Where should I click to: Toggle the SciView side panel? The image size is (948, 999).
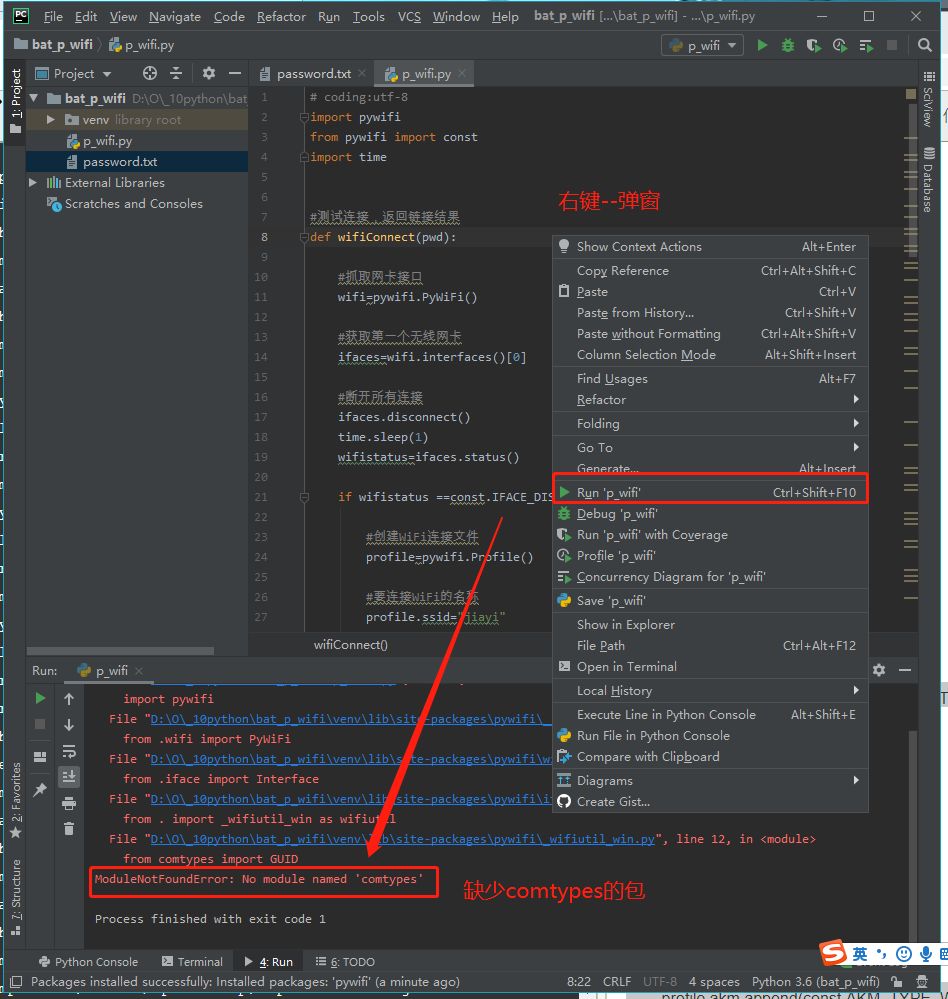(929, 100)
